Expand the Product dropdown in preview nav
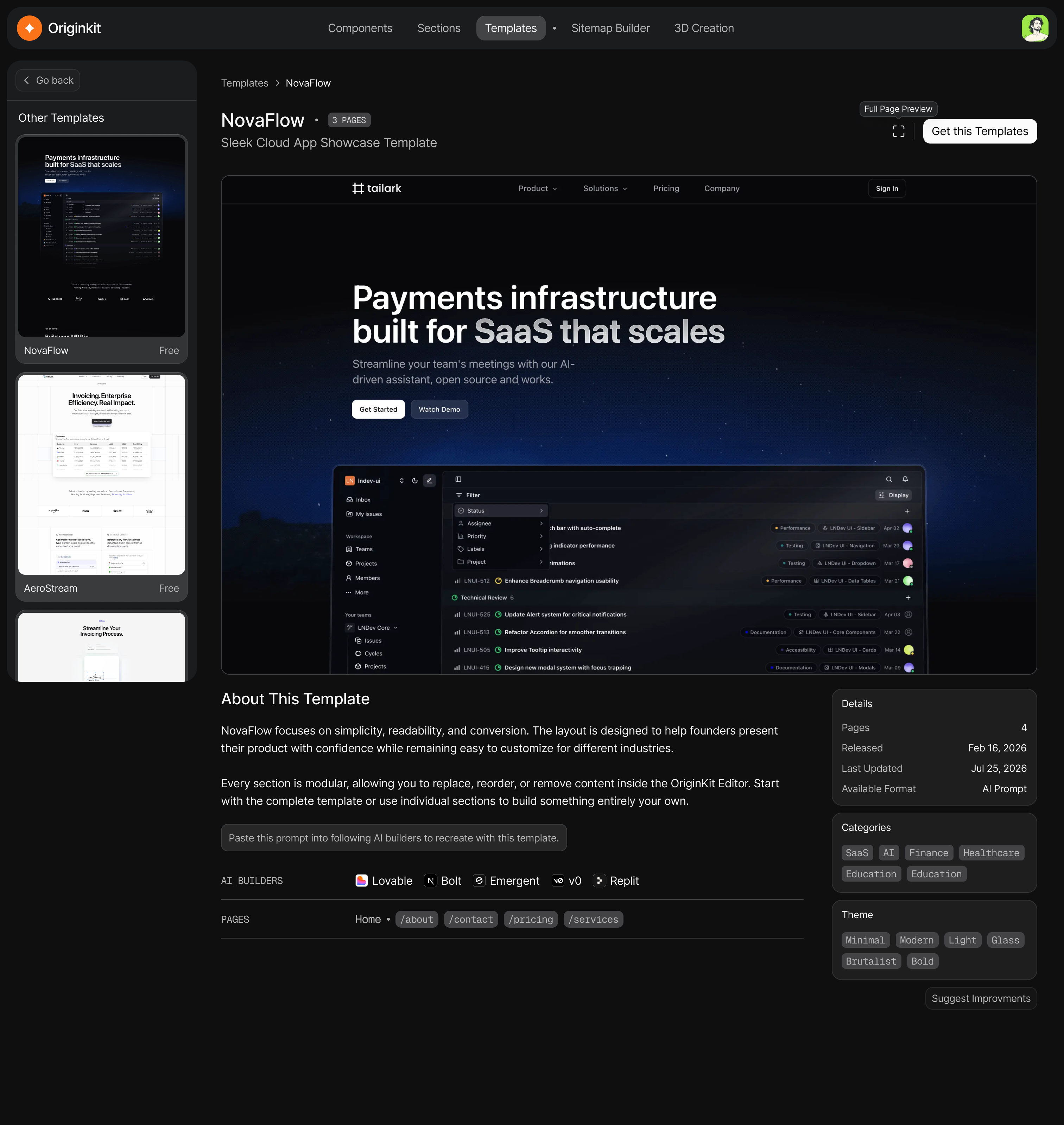The image size is (1064, 1125). point(538,188)
